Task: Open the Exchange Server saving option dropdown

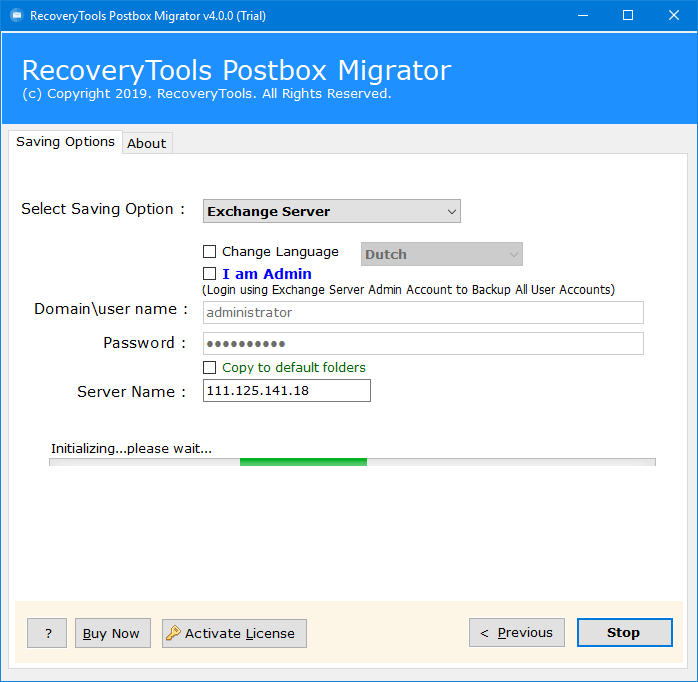Action: 332,211
